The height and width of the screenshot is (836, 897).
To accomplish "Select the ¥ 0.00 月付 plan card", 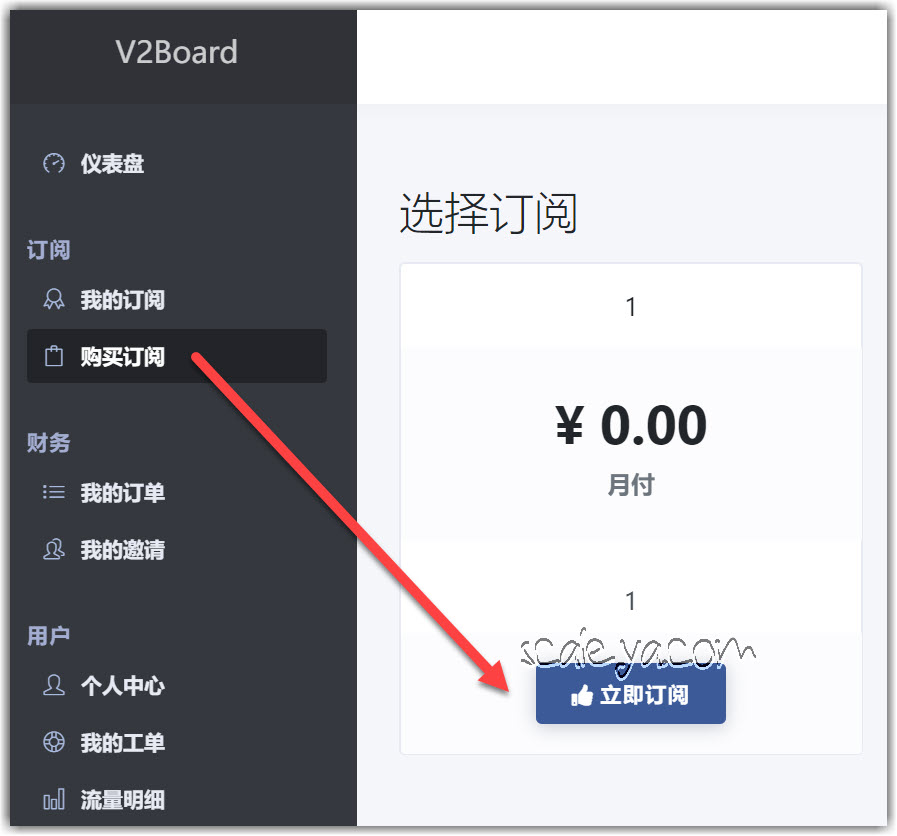I will [631, 509].
